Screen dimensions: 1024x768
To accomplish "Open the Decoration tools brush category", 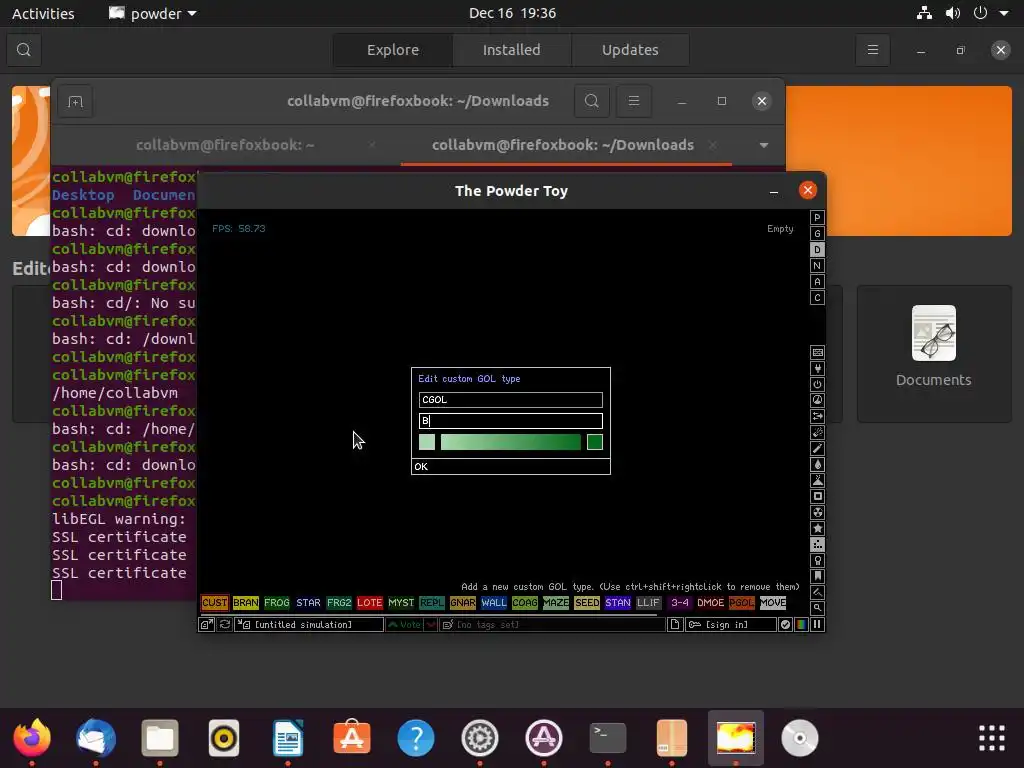I will 817,592.
